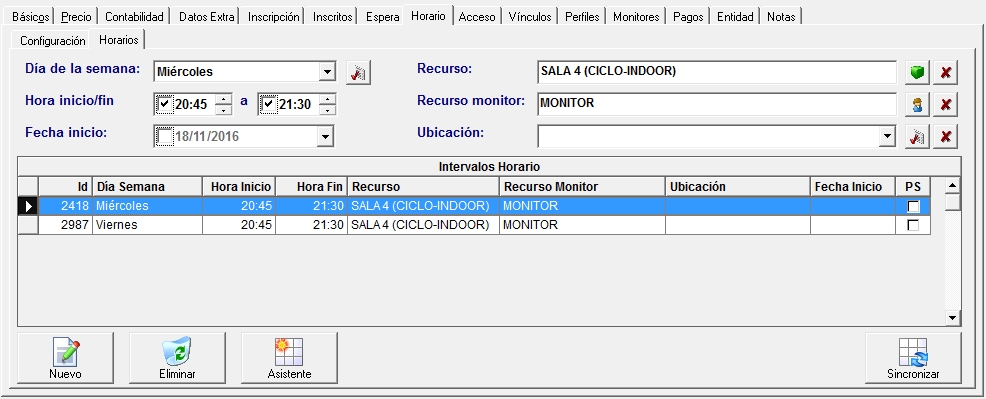The height and width of the screenshot is (399, 986).
Task: Click the Día Semana column header
Action: 147,187
